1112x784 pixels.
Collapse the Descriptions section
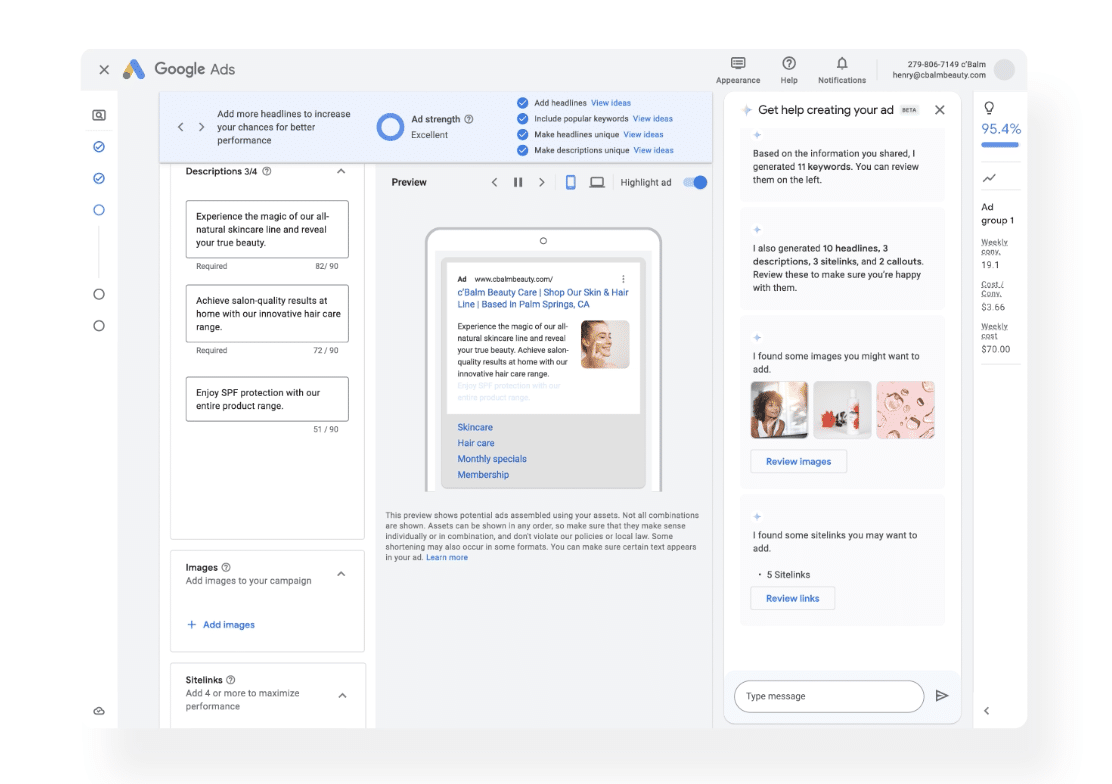(x=340, y=171)
